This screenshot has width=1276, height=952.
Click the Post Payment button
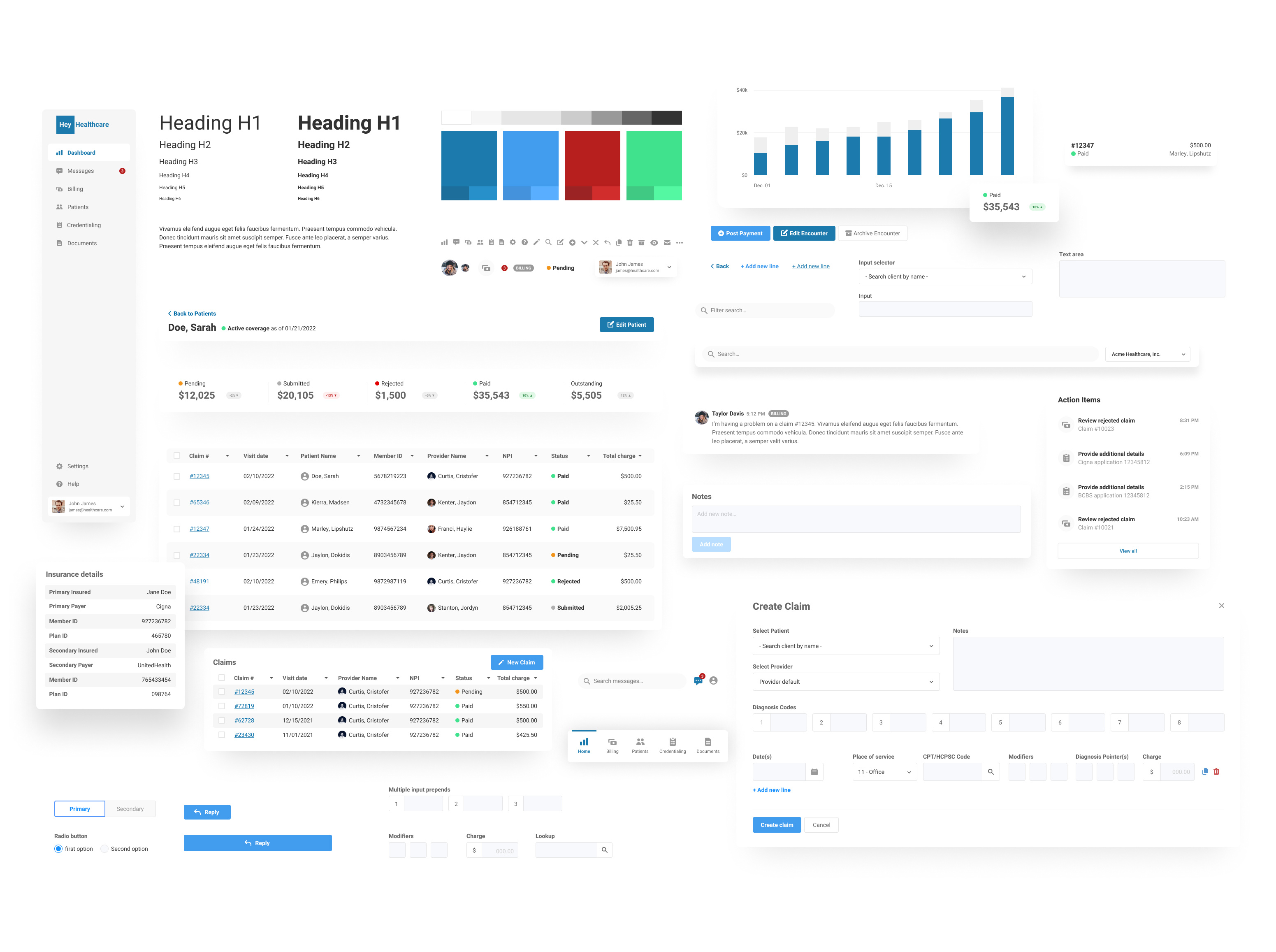(740, 233)
